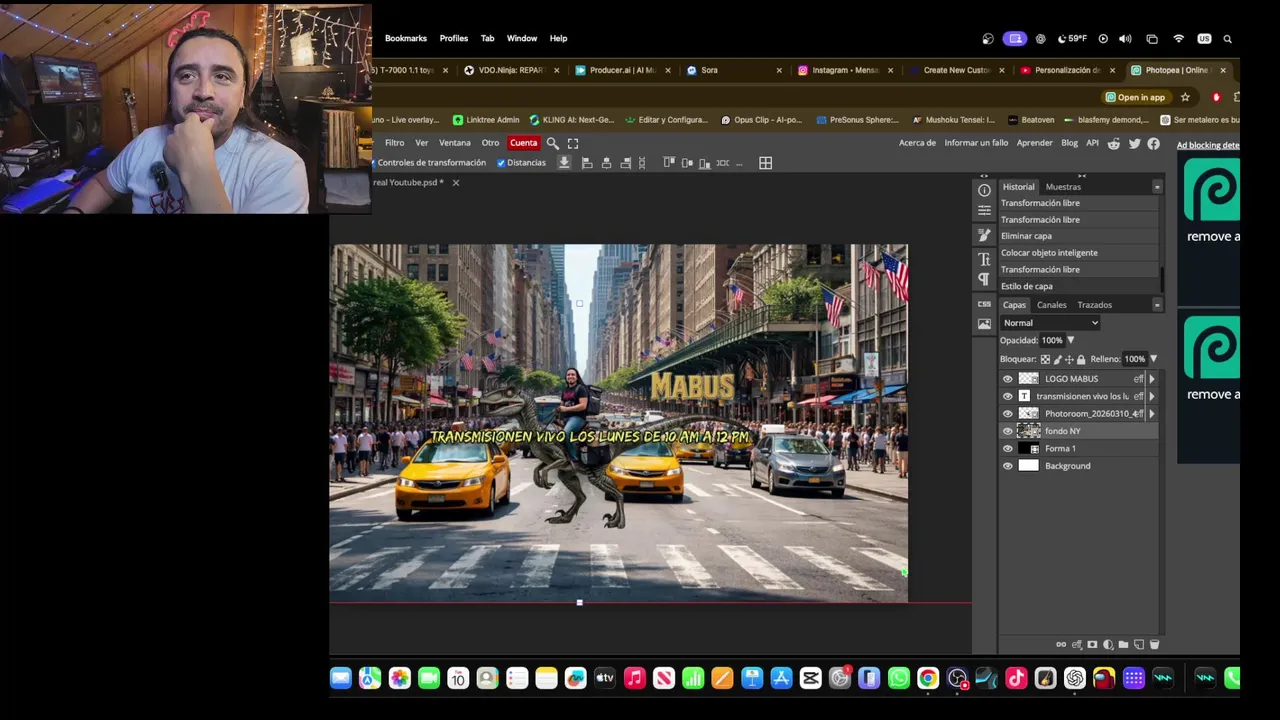
Task: Open the Blog link
Action: point(1069,143)
